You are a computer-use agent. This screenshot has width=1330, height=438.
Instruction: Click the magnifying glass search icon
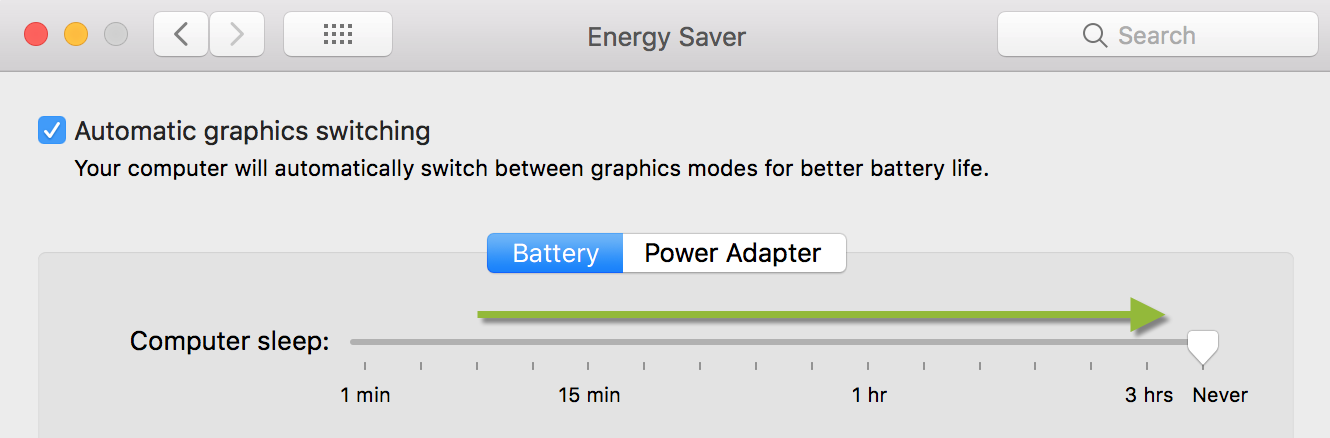(1094, 36)
